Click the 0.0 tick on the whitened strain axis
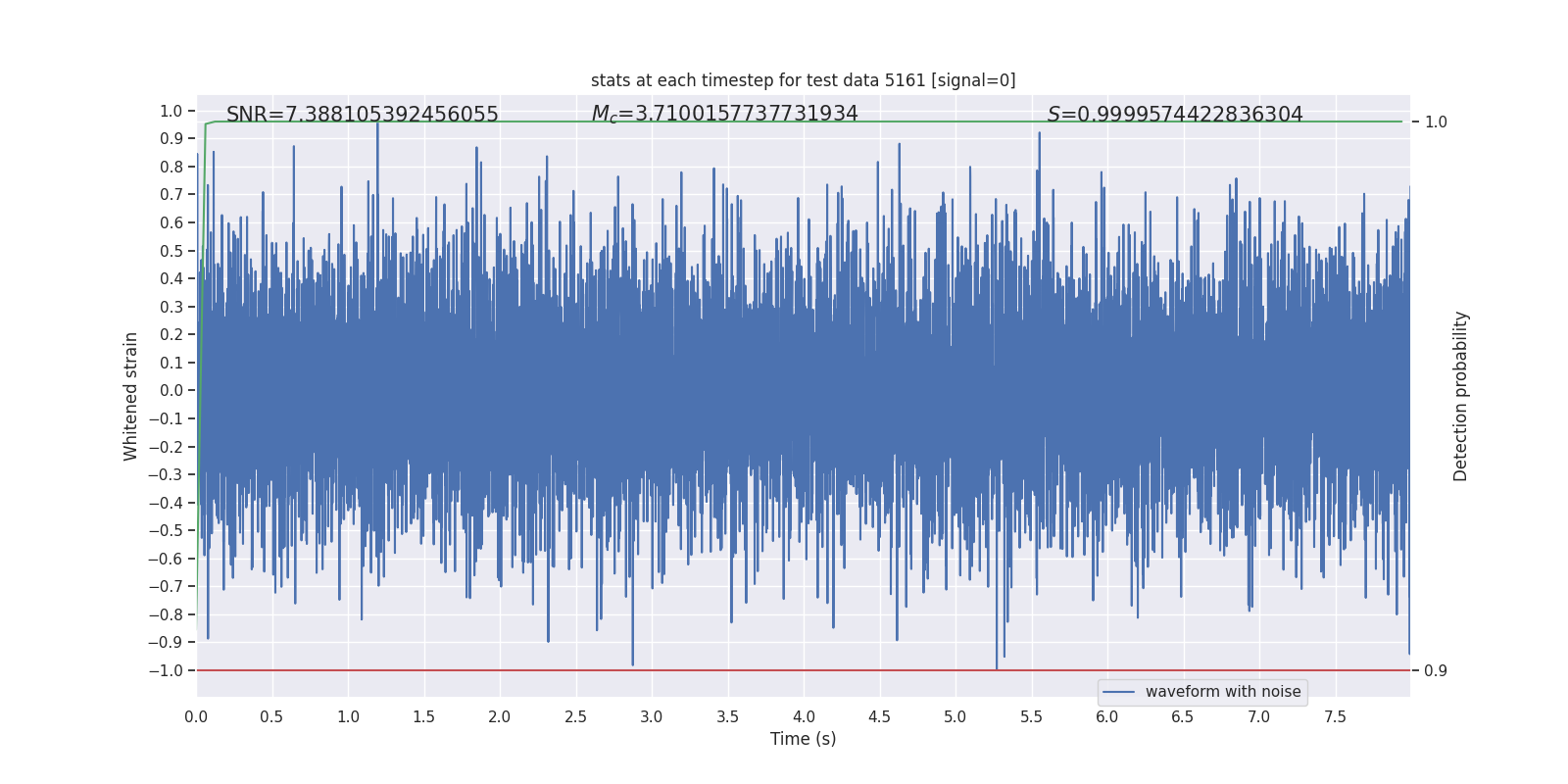 coord(171,391)
